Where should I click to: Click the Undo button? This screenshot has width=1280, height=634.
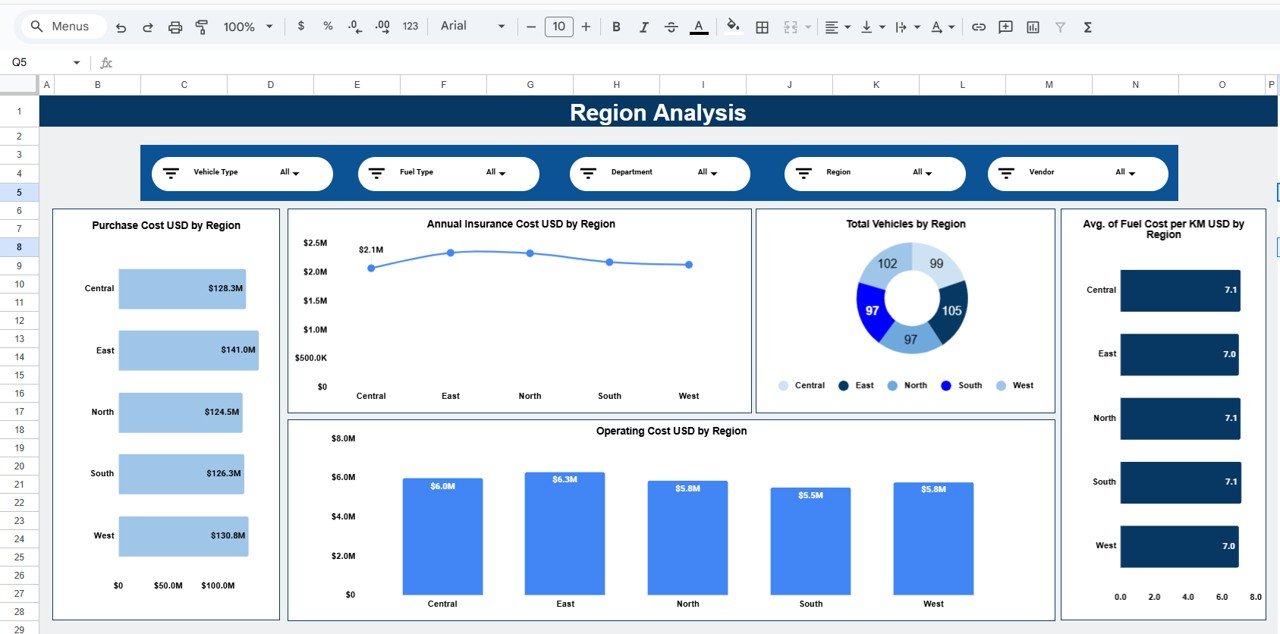click(x=121, y=27)
